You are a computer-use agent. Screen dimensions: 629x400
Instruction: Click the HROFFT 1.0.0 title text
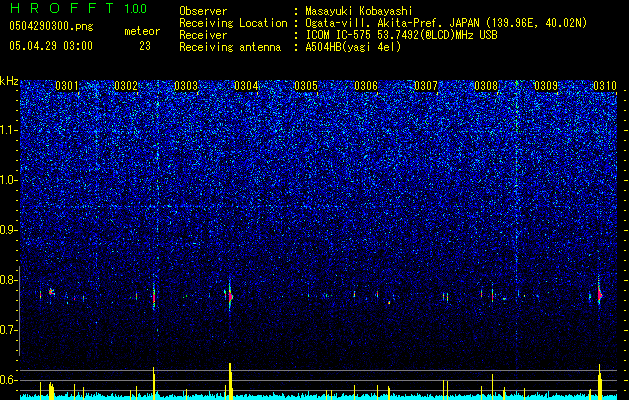coord(78,8)
